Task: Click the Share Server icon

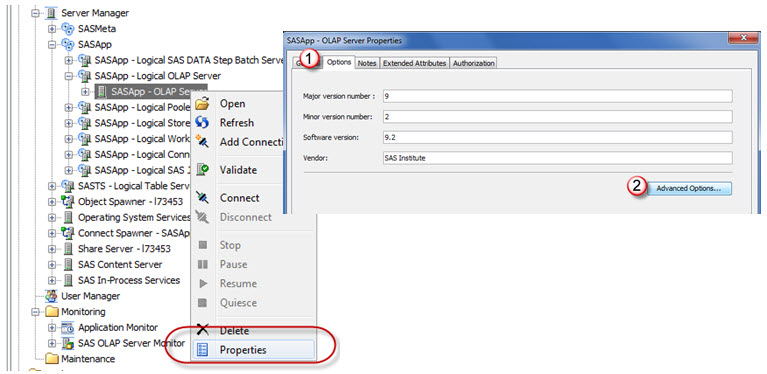Action: (68, 248)
